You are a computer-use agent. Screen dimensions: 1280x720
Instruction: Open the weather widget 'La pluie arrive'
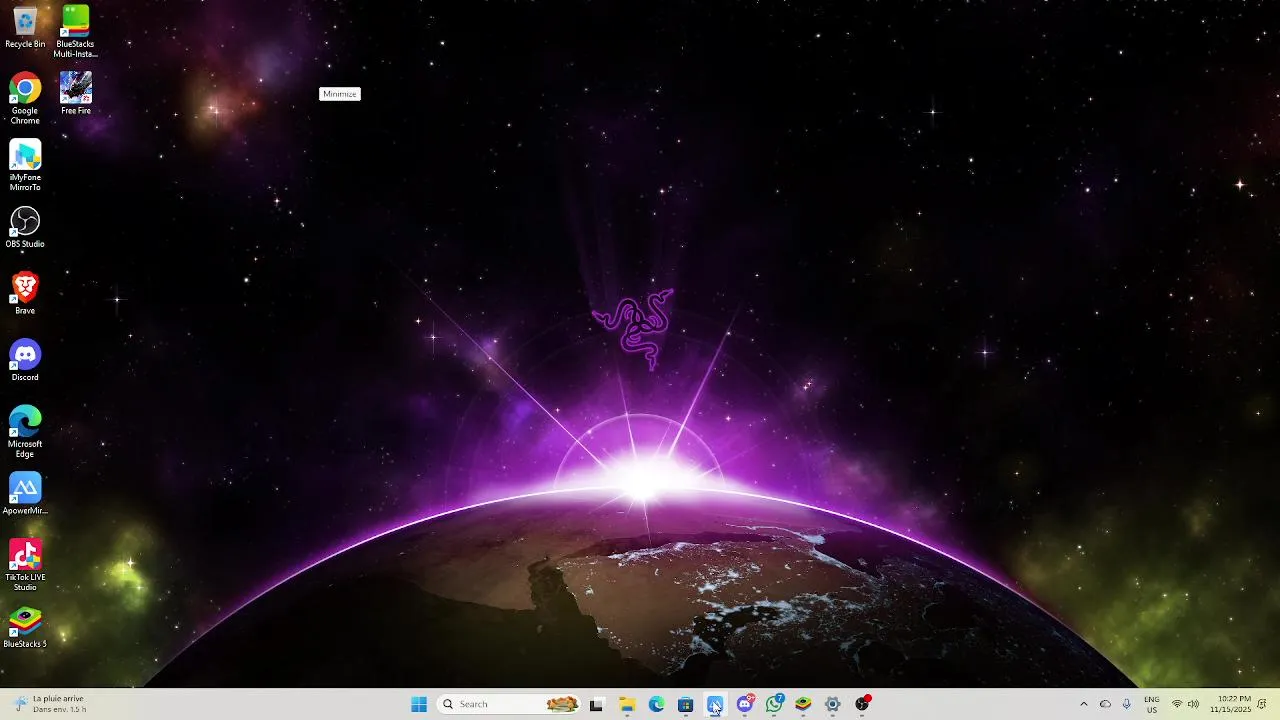click(50, 704)
